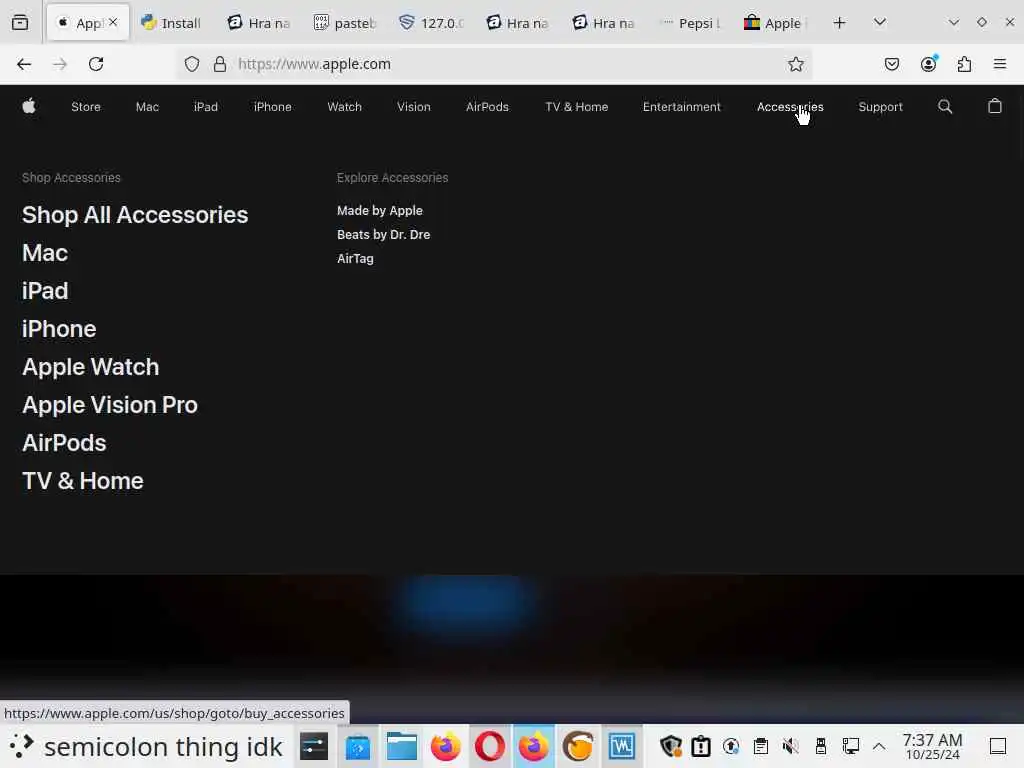Open the iPhone item in top navigation

tap(272, 106)
